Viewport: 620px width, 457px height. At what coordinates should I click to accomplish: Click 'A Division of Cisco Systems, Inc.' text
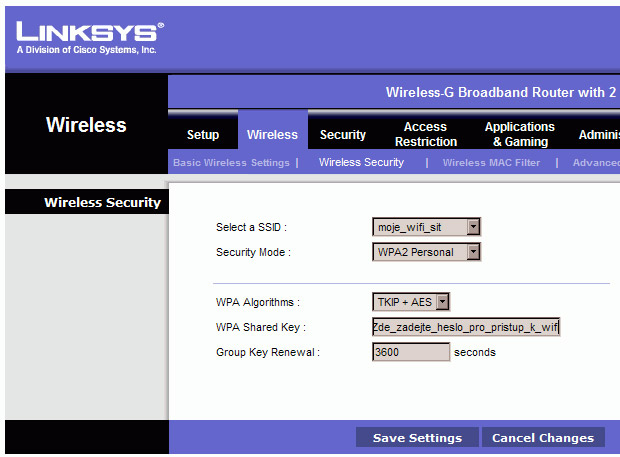click(x=87, y=50)
